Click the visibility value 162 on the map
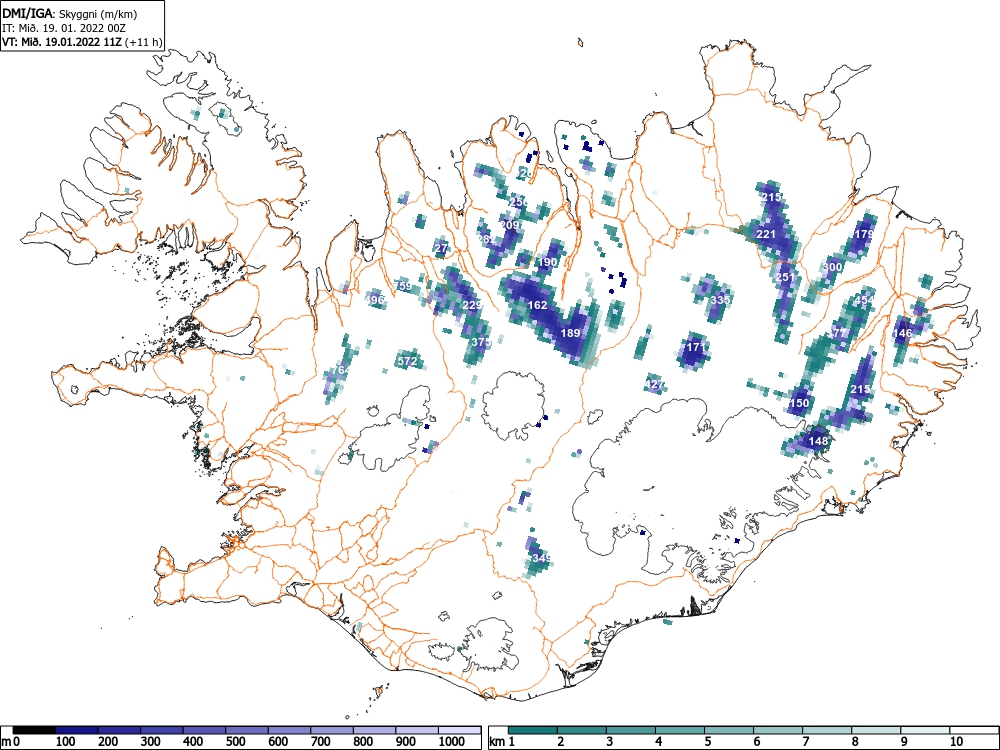 (538, 305)
